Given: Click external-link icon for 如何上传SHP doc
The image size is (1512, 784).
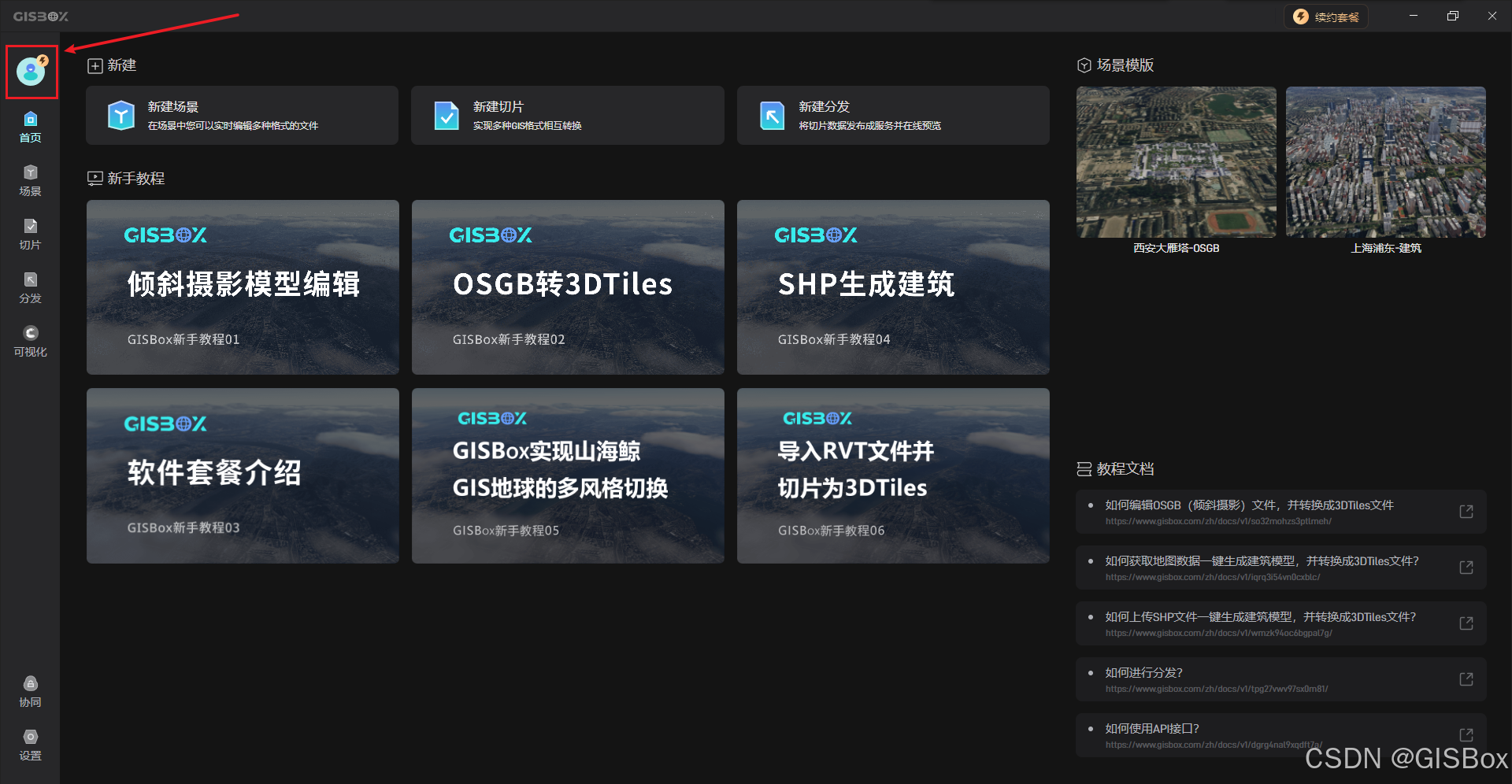Looking at the screenshot, I should [x=1466, y=623].
